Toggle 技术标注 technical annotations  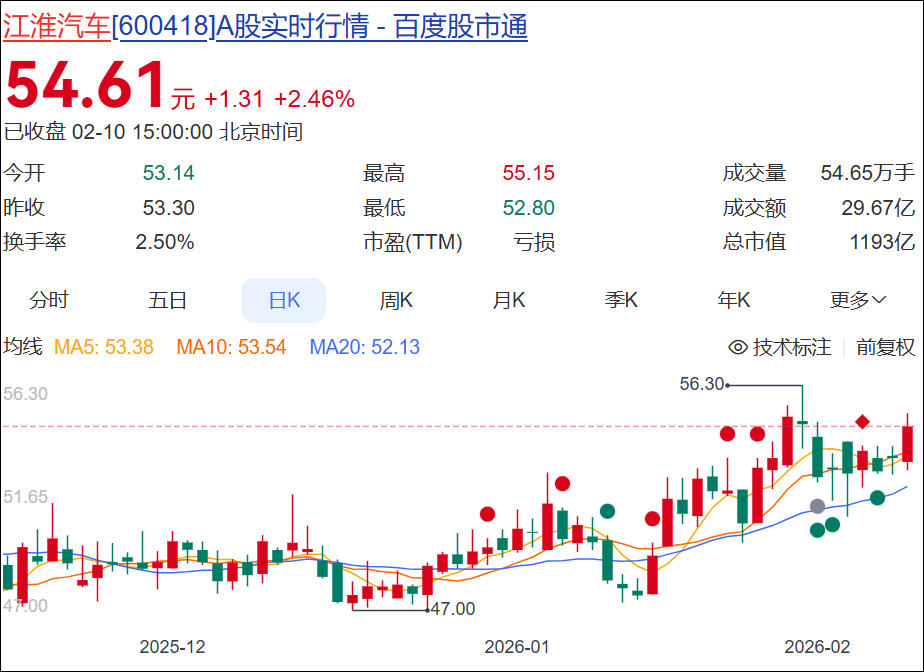click(779, 347)
